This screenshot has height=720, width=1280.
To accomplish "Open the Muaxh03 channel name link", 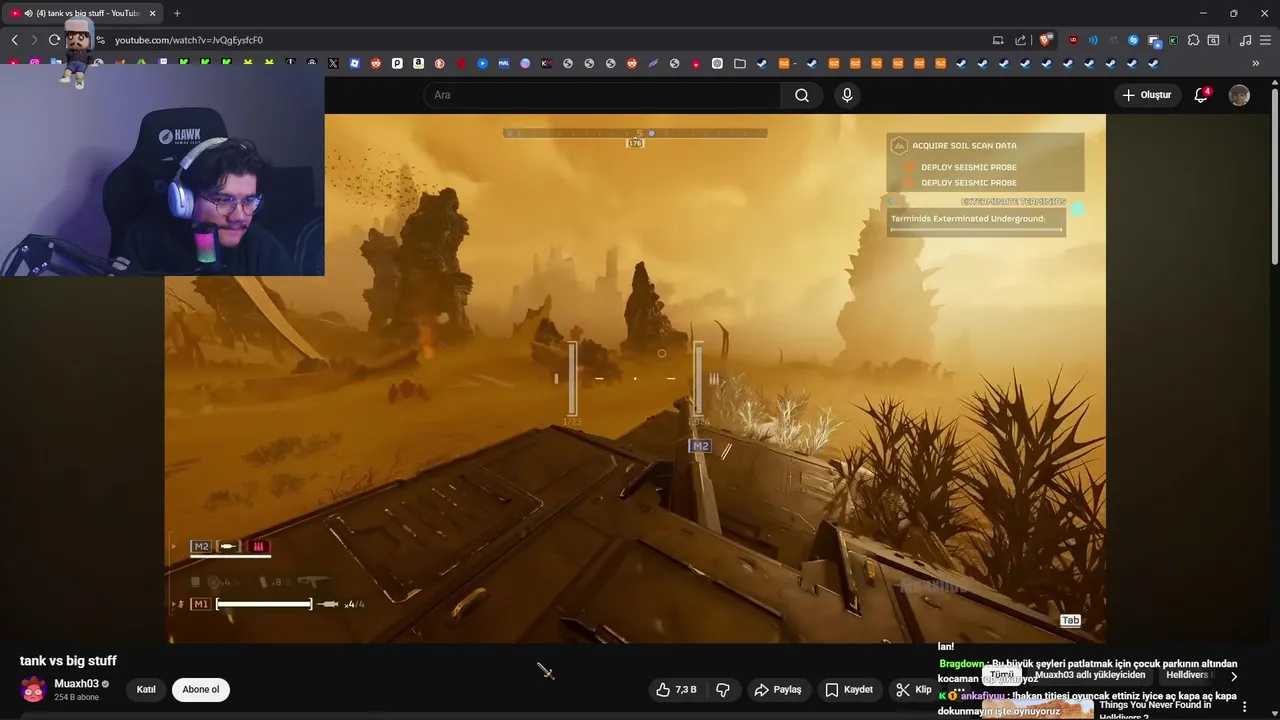I will [76, 684].
